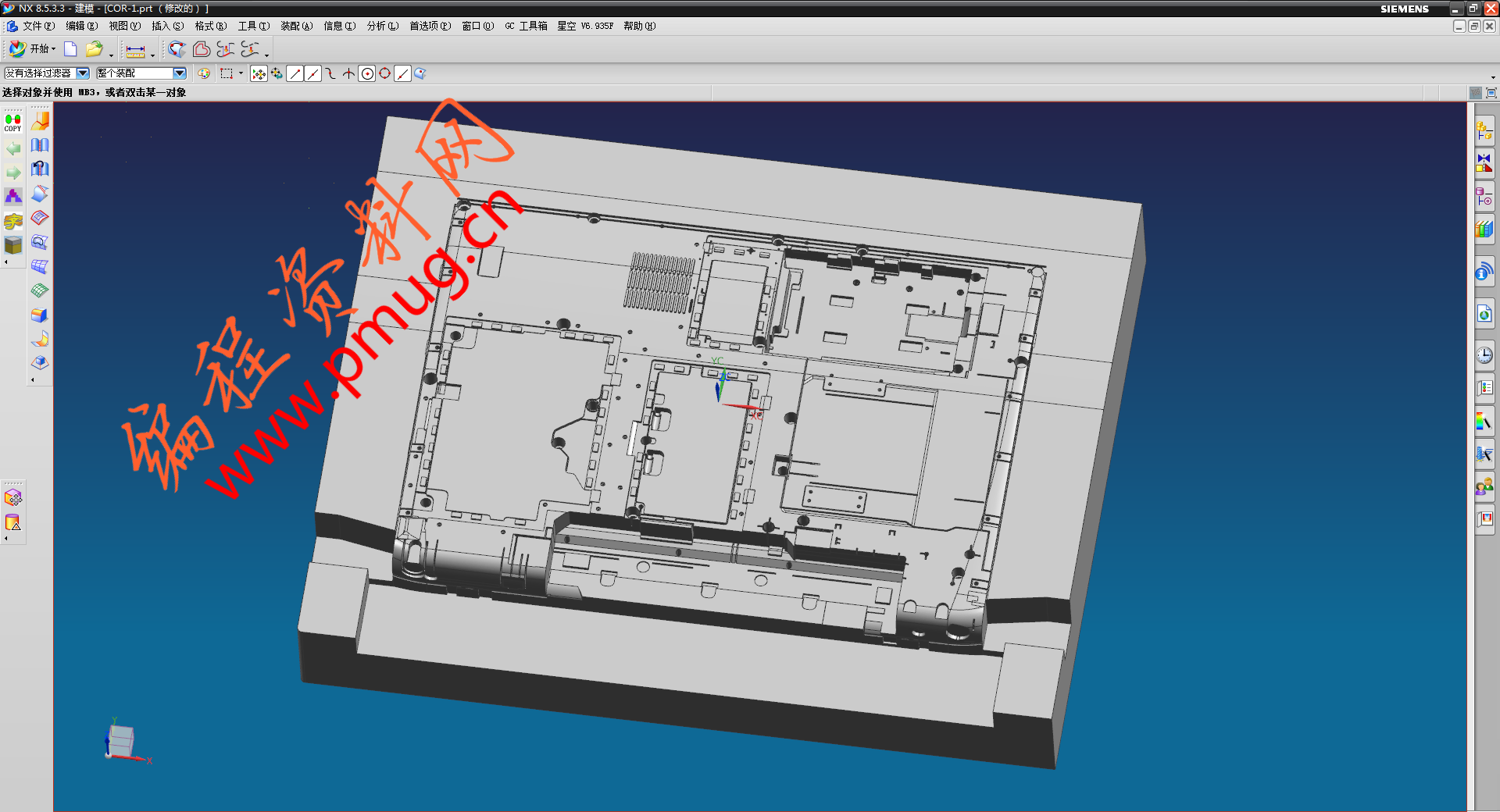Open the 视图 (View) menu

tap(124, 26)
